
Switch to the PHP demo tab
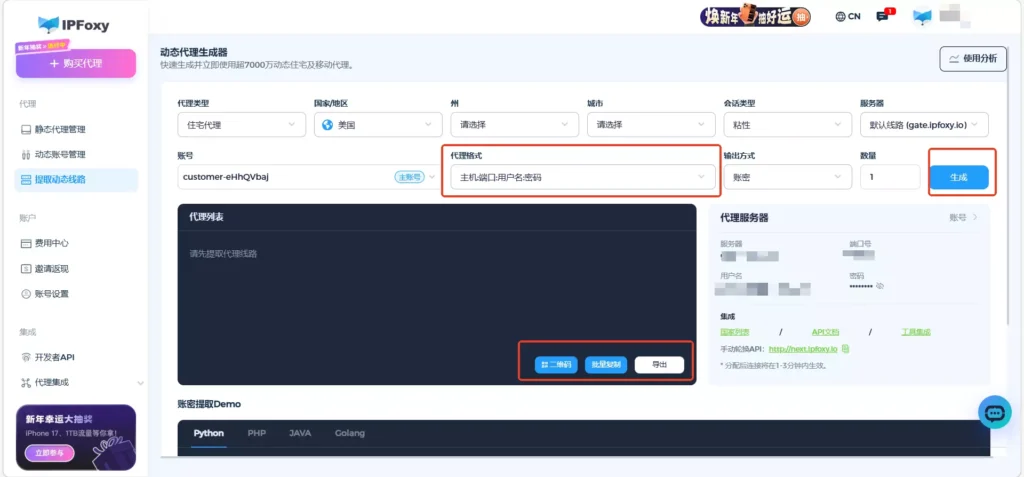pyautogui.click(x=256, y=433)
